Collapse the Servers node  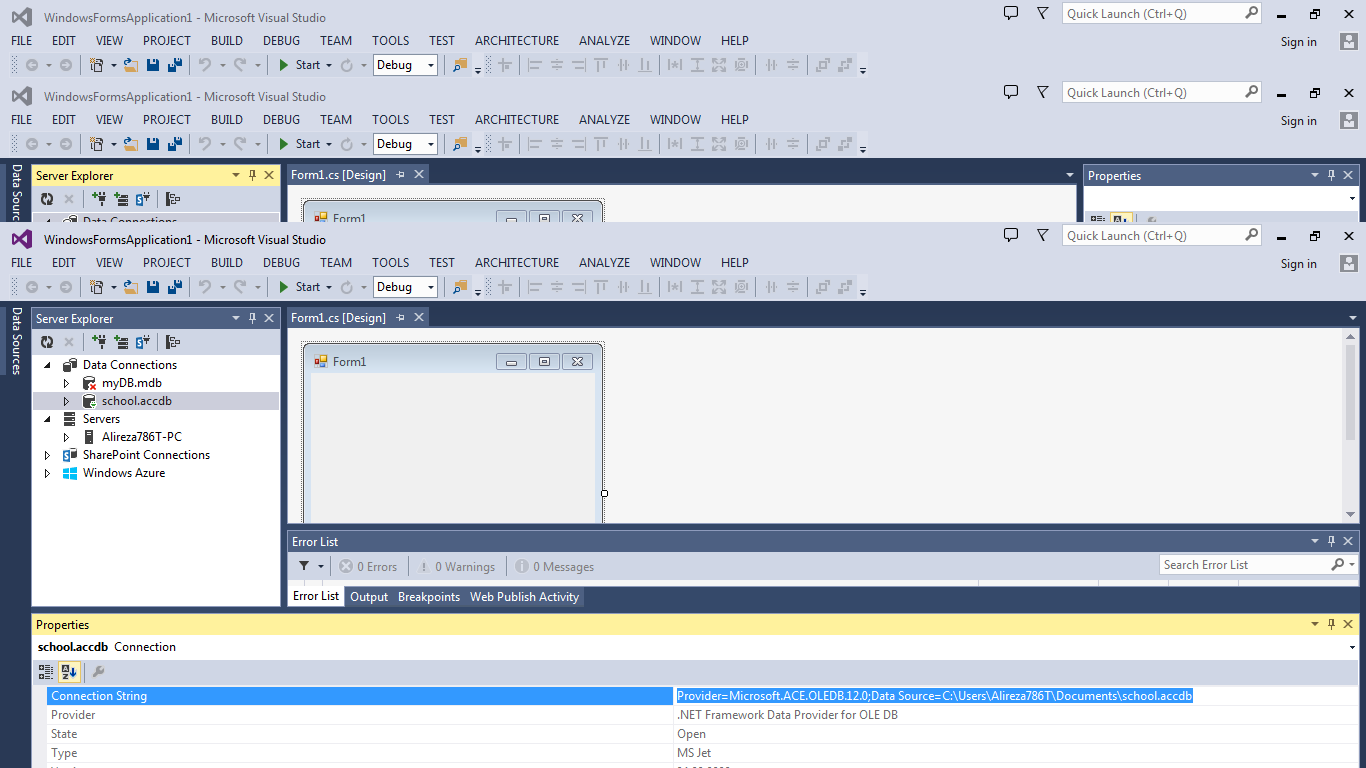(x=47, y=419)
